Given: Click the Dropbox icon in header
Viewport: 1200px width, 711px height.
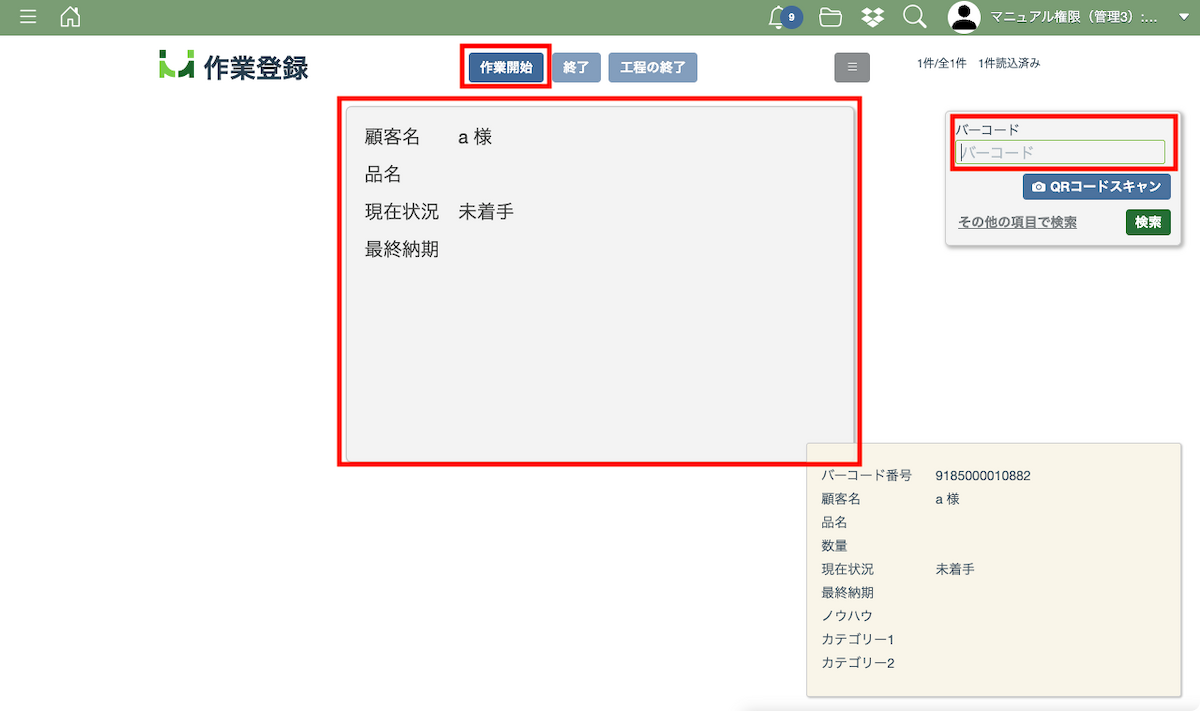Looking at the screenshot, I should click(872, 17).
